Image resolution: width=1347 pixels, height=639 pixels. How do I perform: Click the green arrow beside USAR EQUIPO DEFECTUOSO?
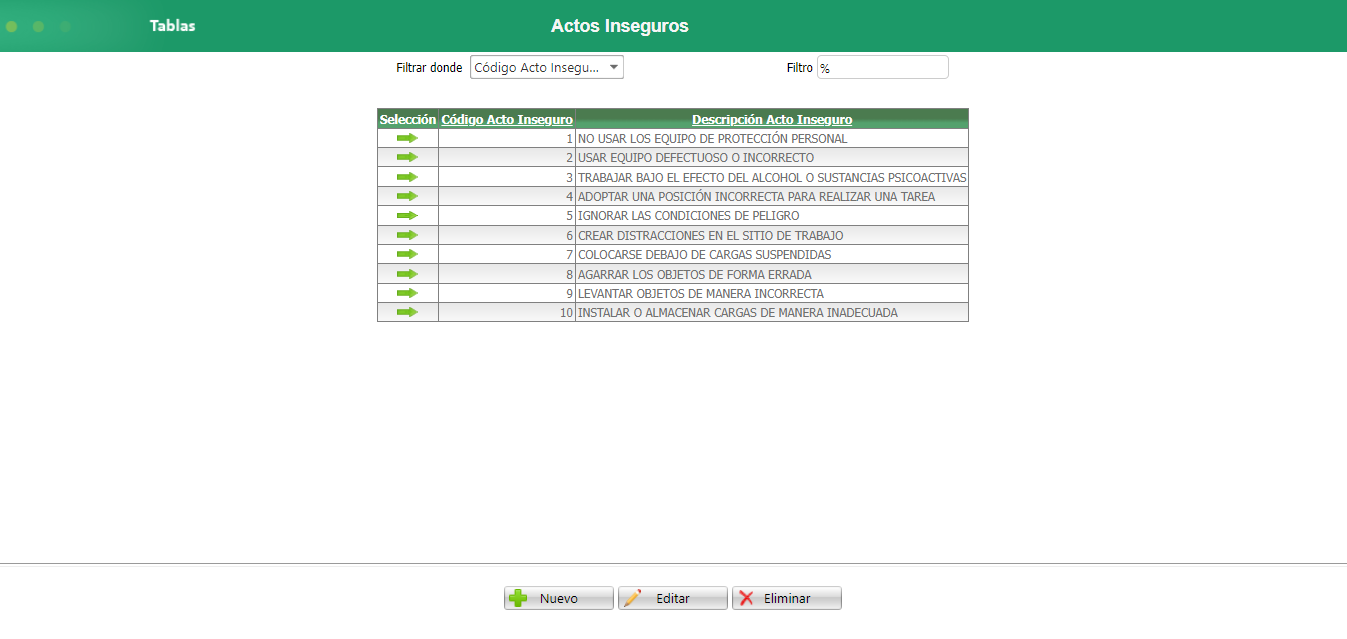[x=406, y=157]
